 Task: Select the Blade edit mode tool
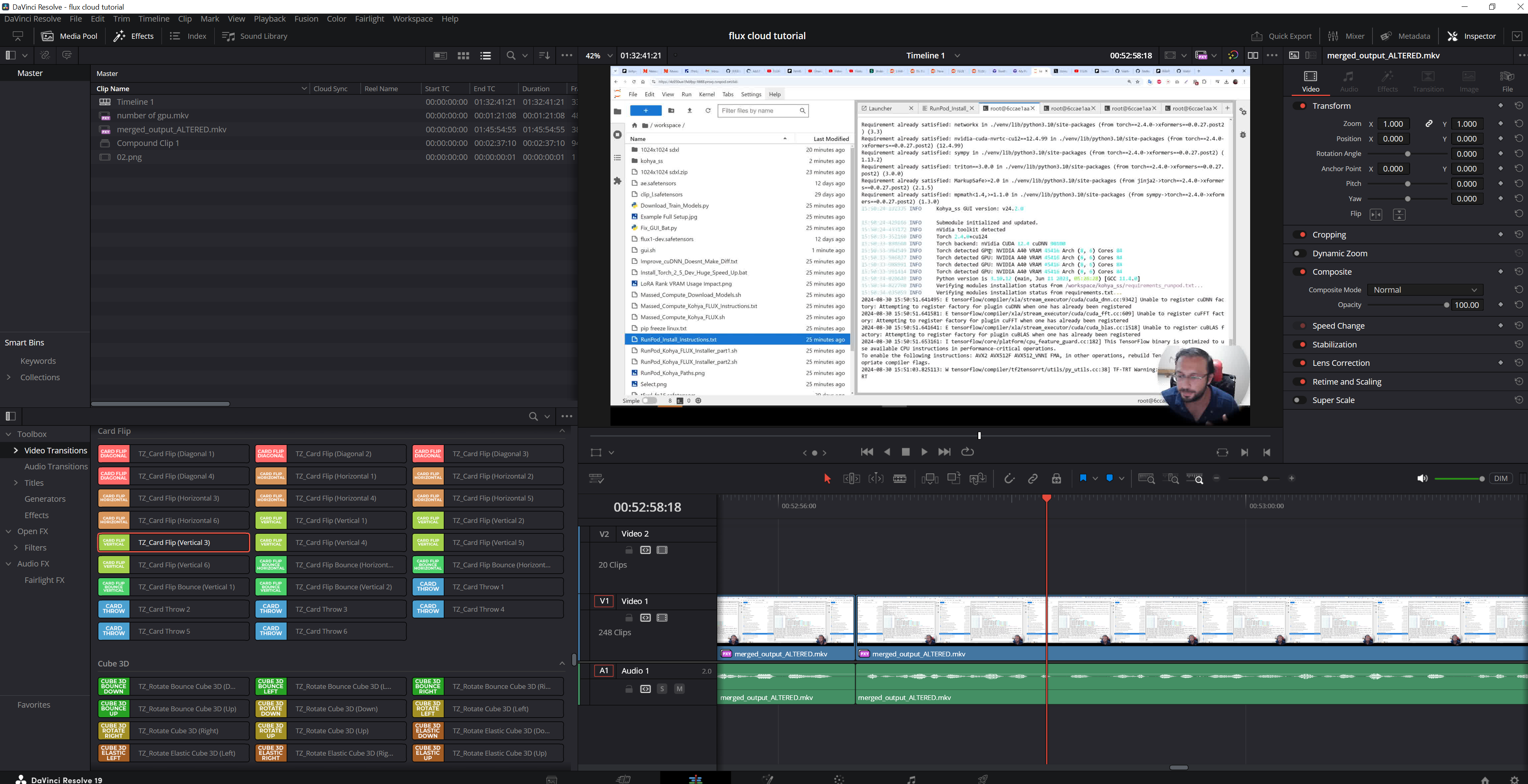(x=900, y=479)
